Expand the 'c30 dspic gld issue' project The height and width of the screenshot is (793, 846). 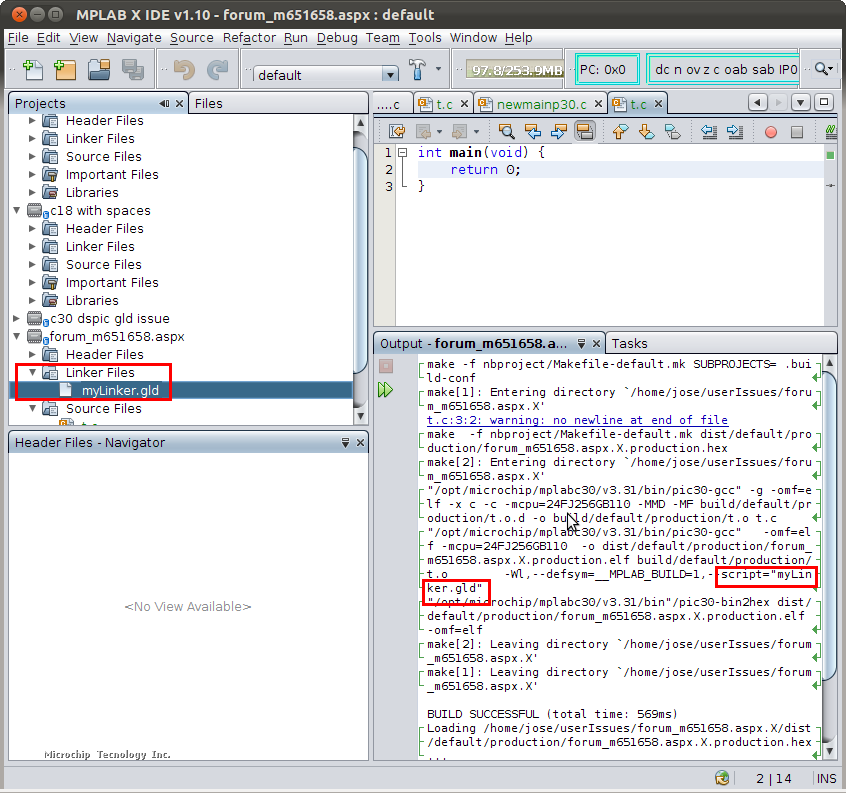pos(17,319)
